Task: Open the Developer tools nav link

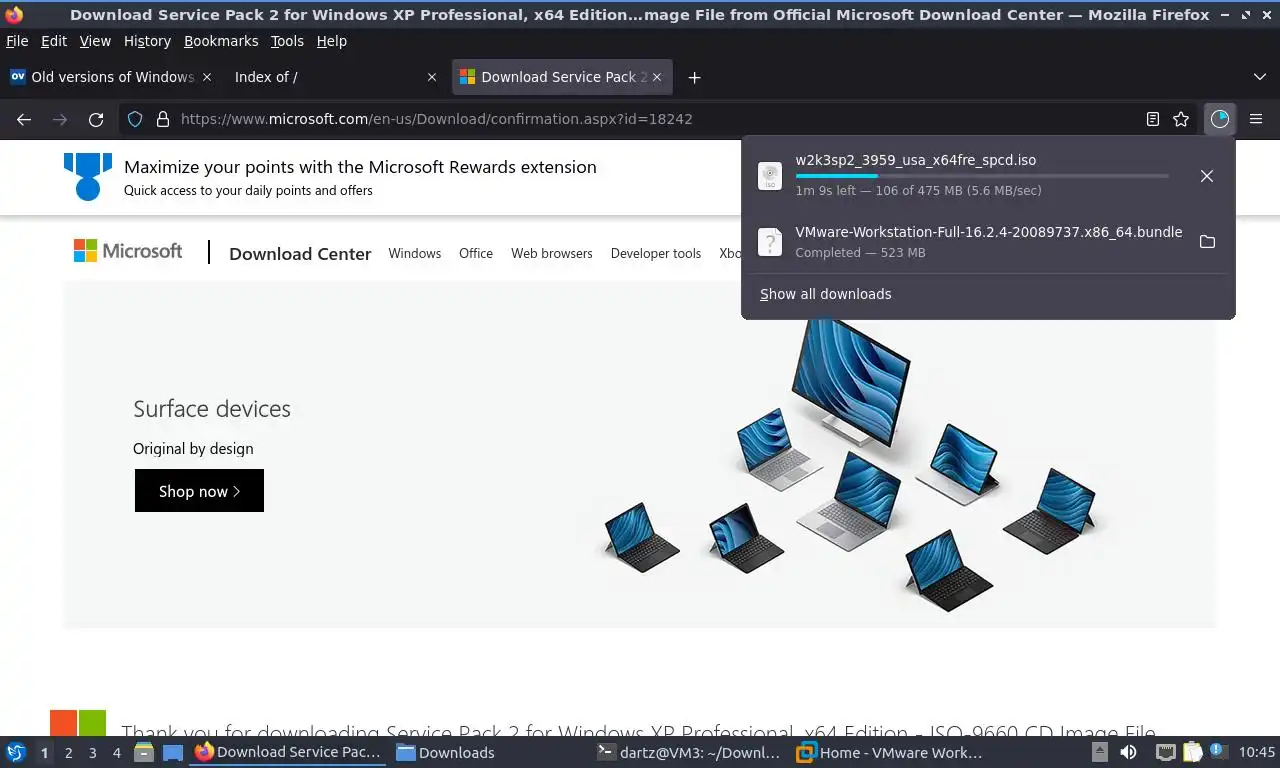Action: 656,254
